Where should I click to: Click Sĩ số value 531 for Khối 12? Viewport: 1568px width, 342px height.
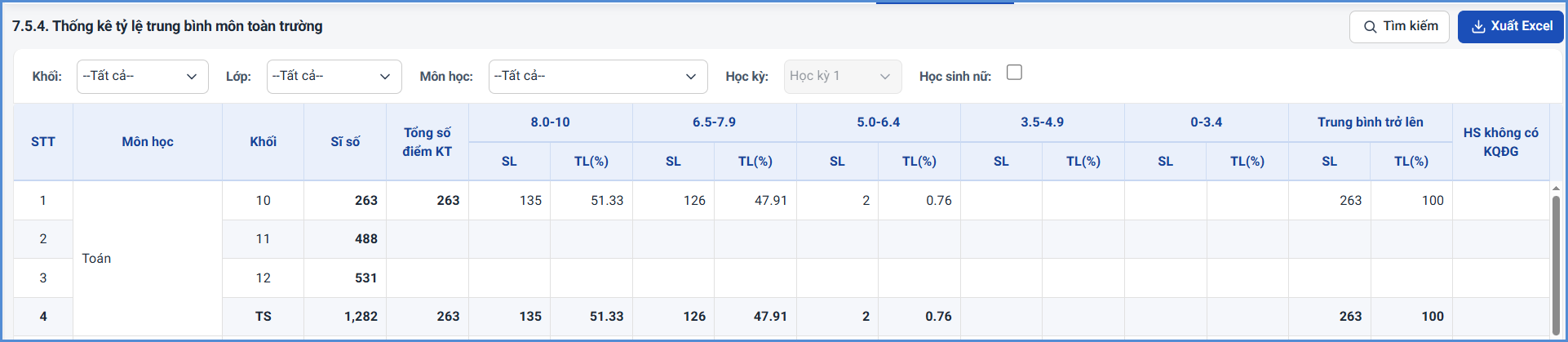tap(345, 278)
